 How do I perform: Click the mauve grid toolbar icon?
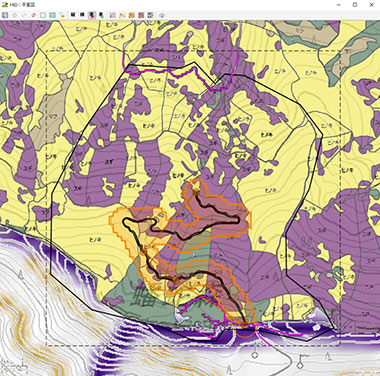tap(141, 15)
